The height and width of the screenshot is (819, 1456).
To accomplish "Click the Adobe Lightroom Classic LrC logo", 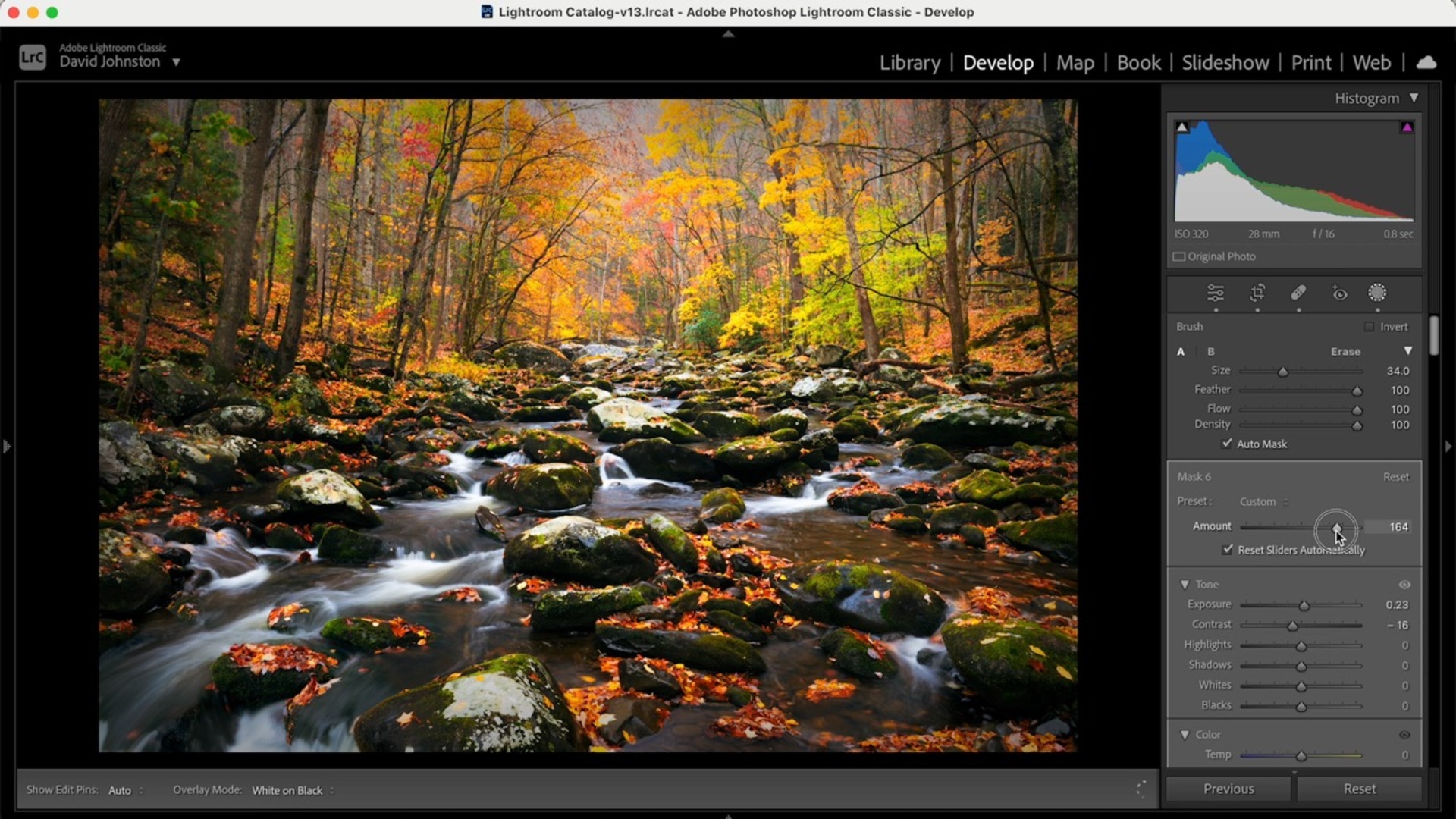I will [32, 57].
